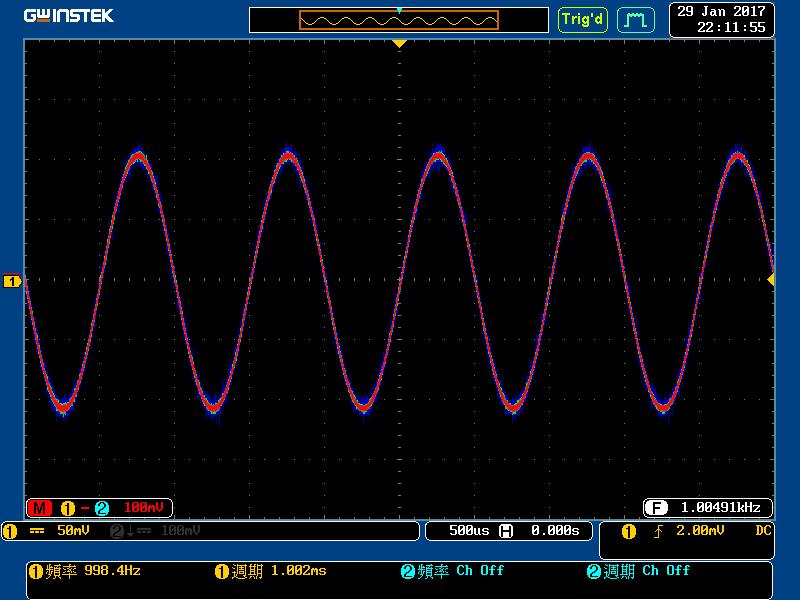Click the GW Instek logo
The width and height of the screenshot is (800, 600).
pos(69,16)
